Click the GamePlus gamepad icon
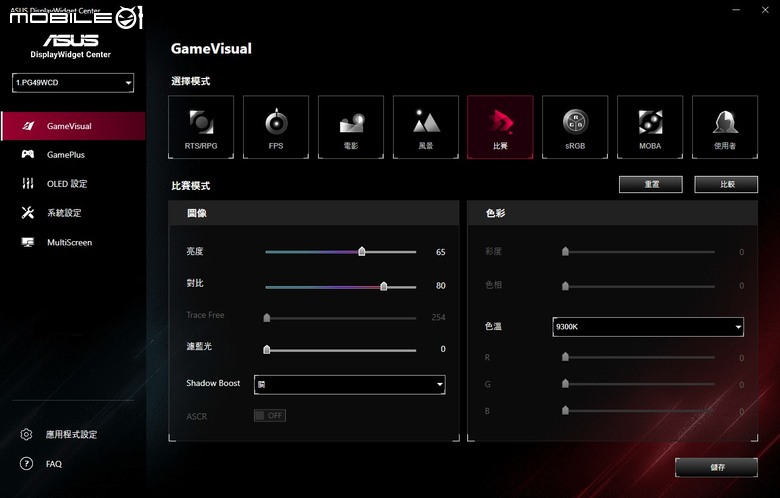Image resolution: width=780 pixels, height=498 pixels. click(x=28, y=154)
